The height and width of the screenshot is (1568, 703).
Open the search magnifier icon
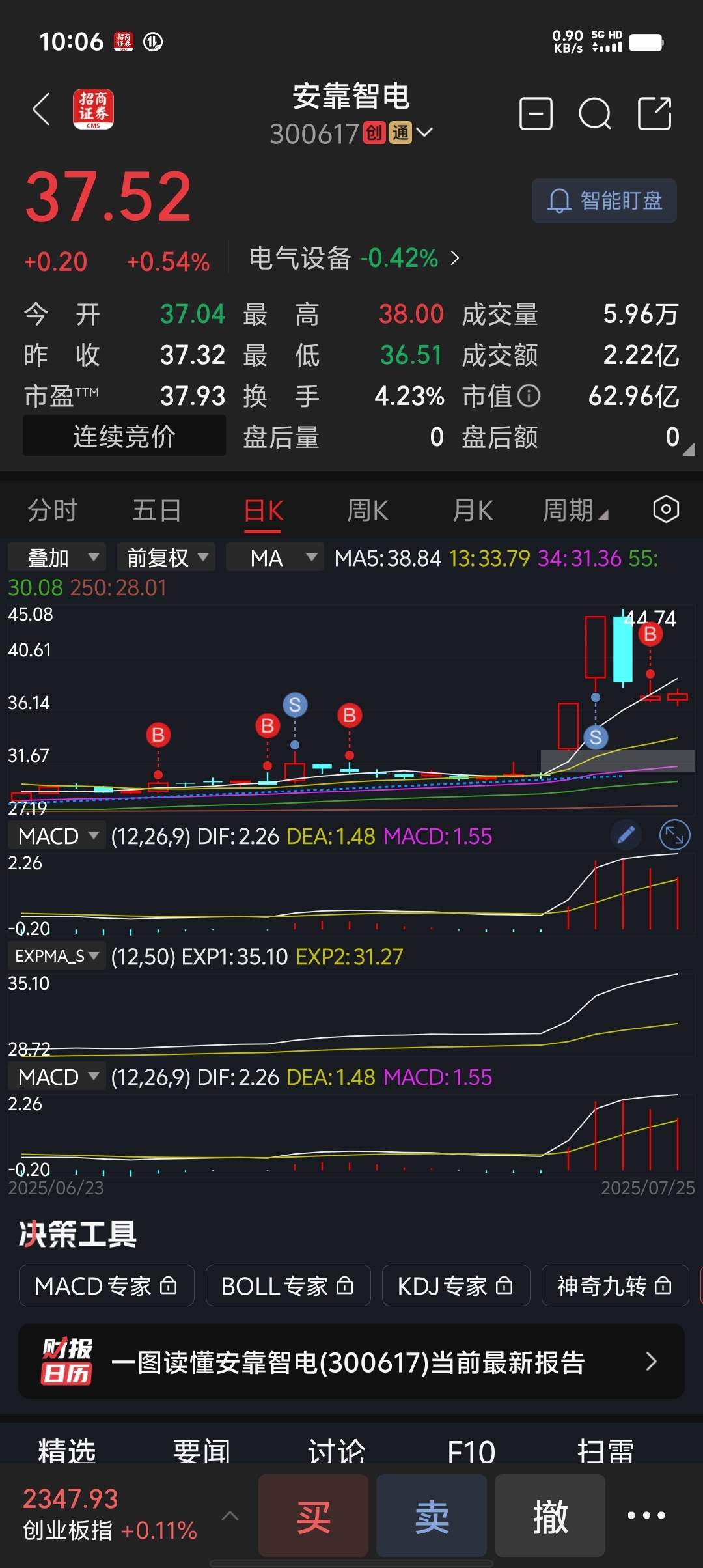(595, 114)
